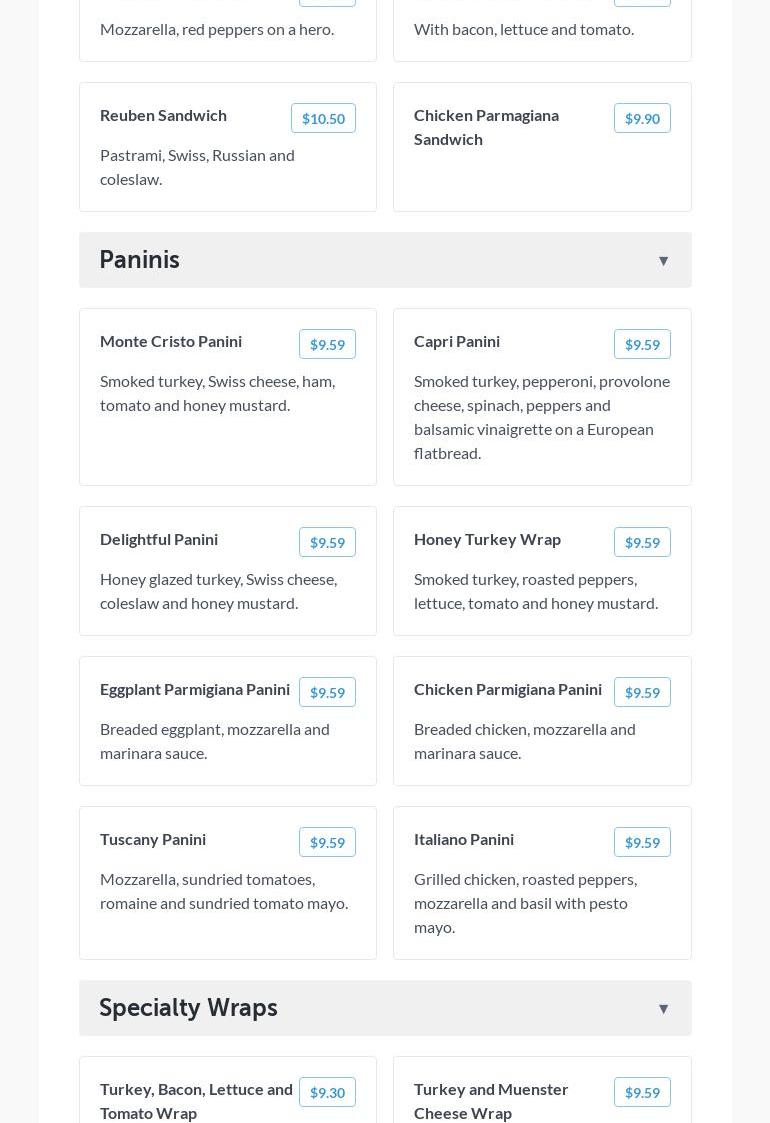Collapse the Paninis section arrow
Image resolution: width=770 pixels, height=1123 pixels.
tap(663, 261)
